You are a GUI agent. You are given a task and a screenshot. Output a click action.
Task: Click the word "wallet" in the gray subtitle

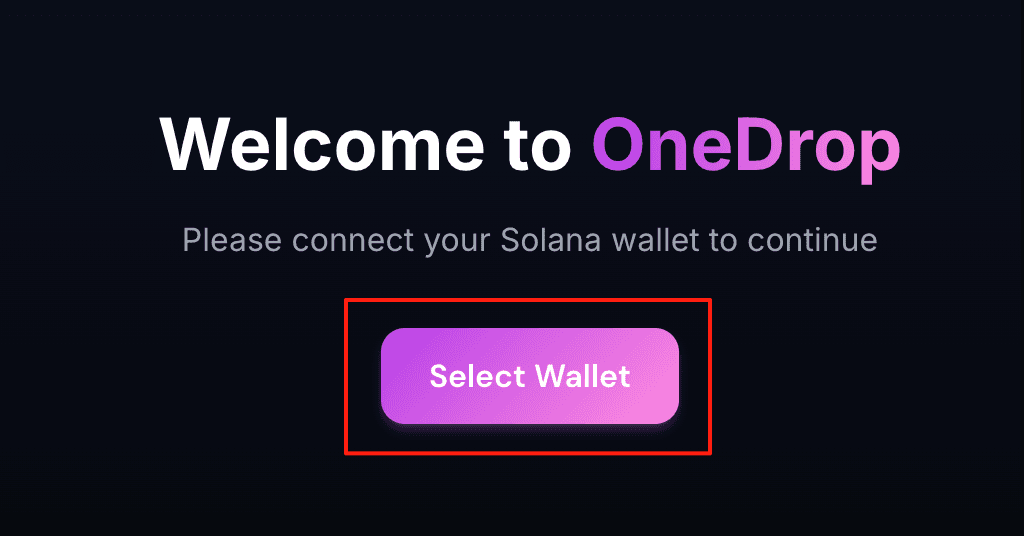[655, 240]
